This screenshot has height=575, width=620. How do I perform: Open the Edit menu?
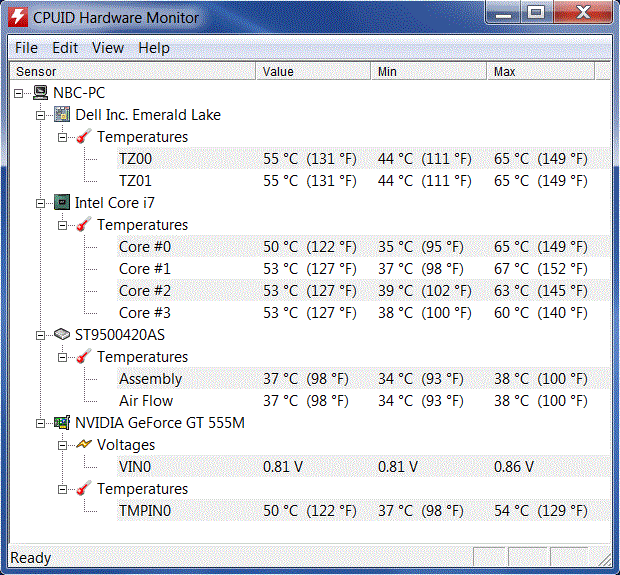[x=65, y=48]
